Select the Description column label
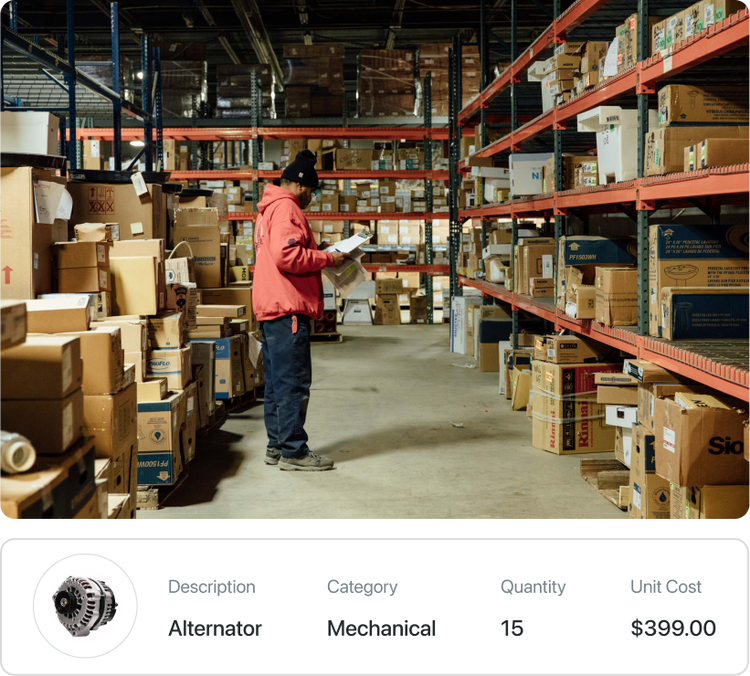 tap(211, 587)
